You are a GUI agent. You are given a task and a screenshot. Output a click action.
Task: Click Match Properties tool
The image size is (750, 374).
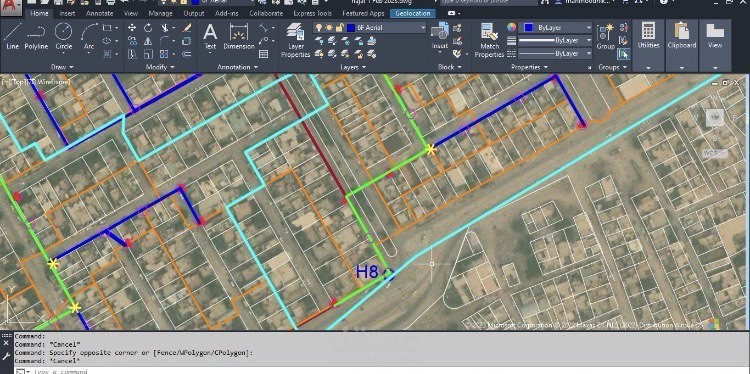pyautogui.click(x=489, y=40)
